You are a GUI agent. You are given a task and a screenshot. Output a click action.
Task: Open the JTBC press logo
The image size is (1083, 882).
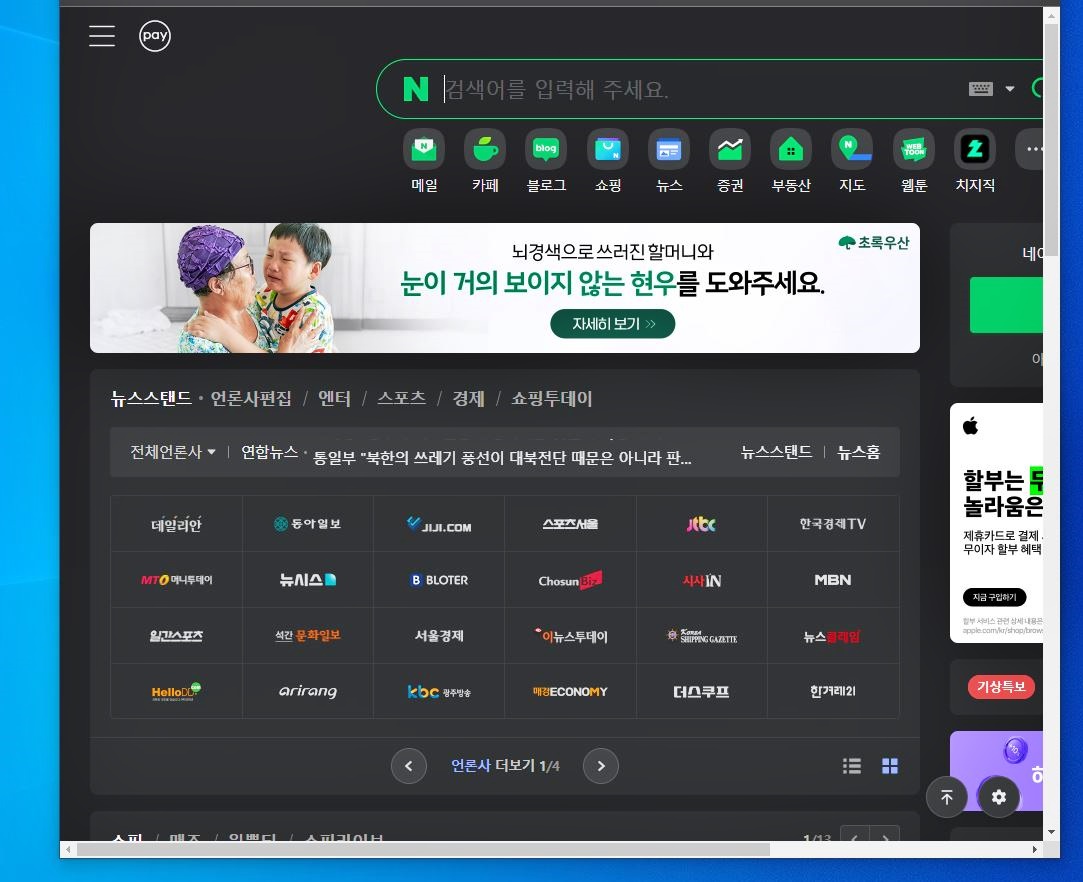tap(702, 524)
